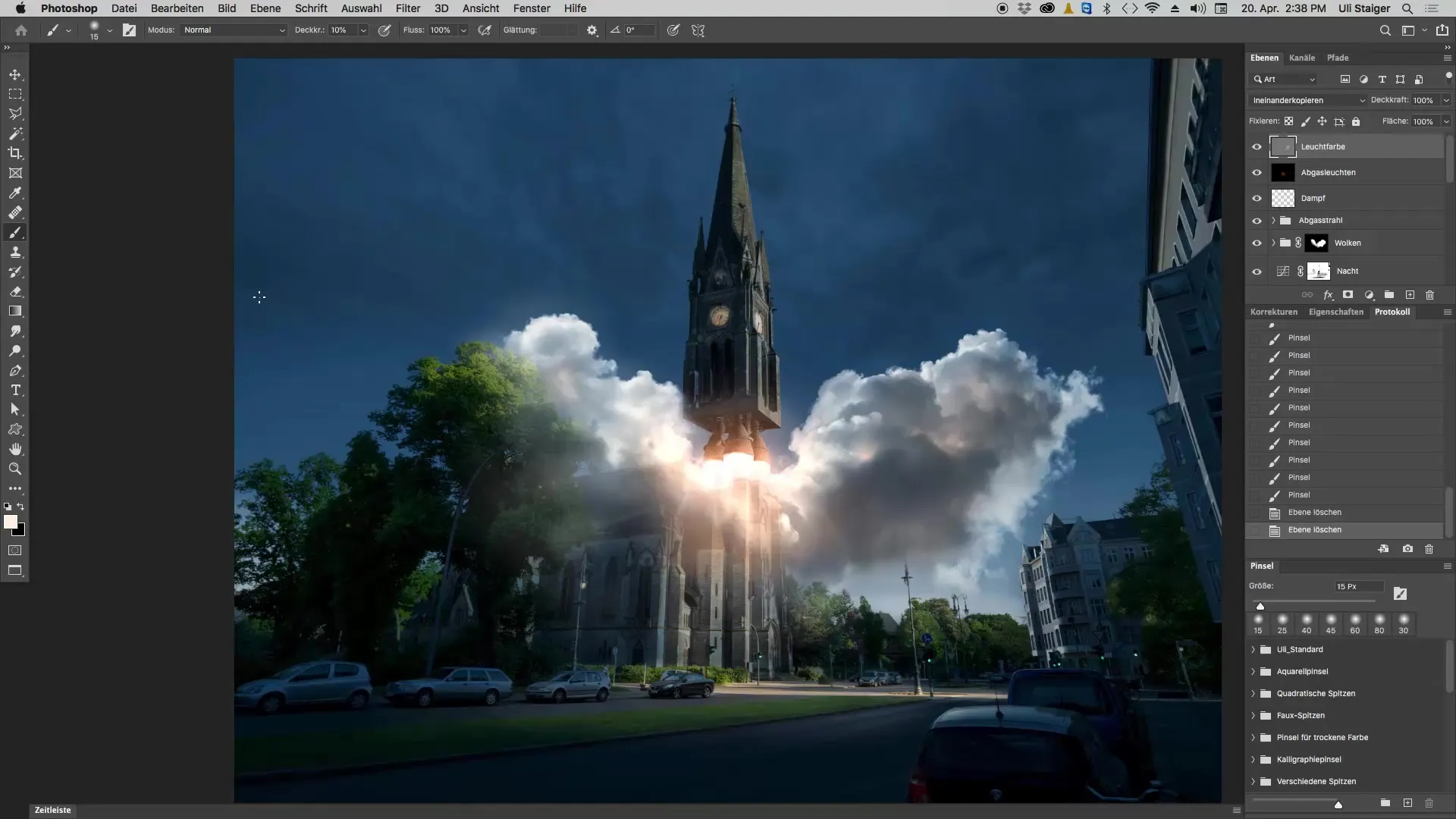Open Spotlight search in menu bar

coord(1407,8)
